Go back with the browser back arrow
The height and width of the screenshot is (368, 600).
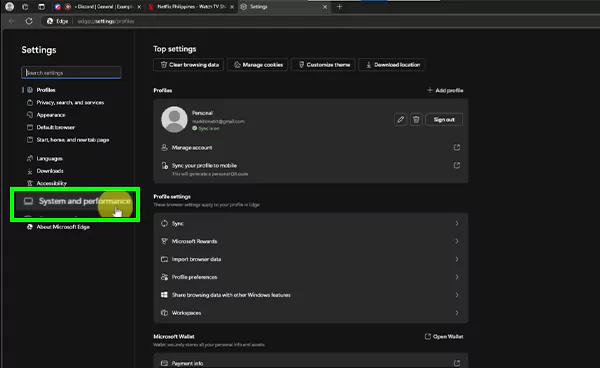point(11,21)
